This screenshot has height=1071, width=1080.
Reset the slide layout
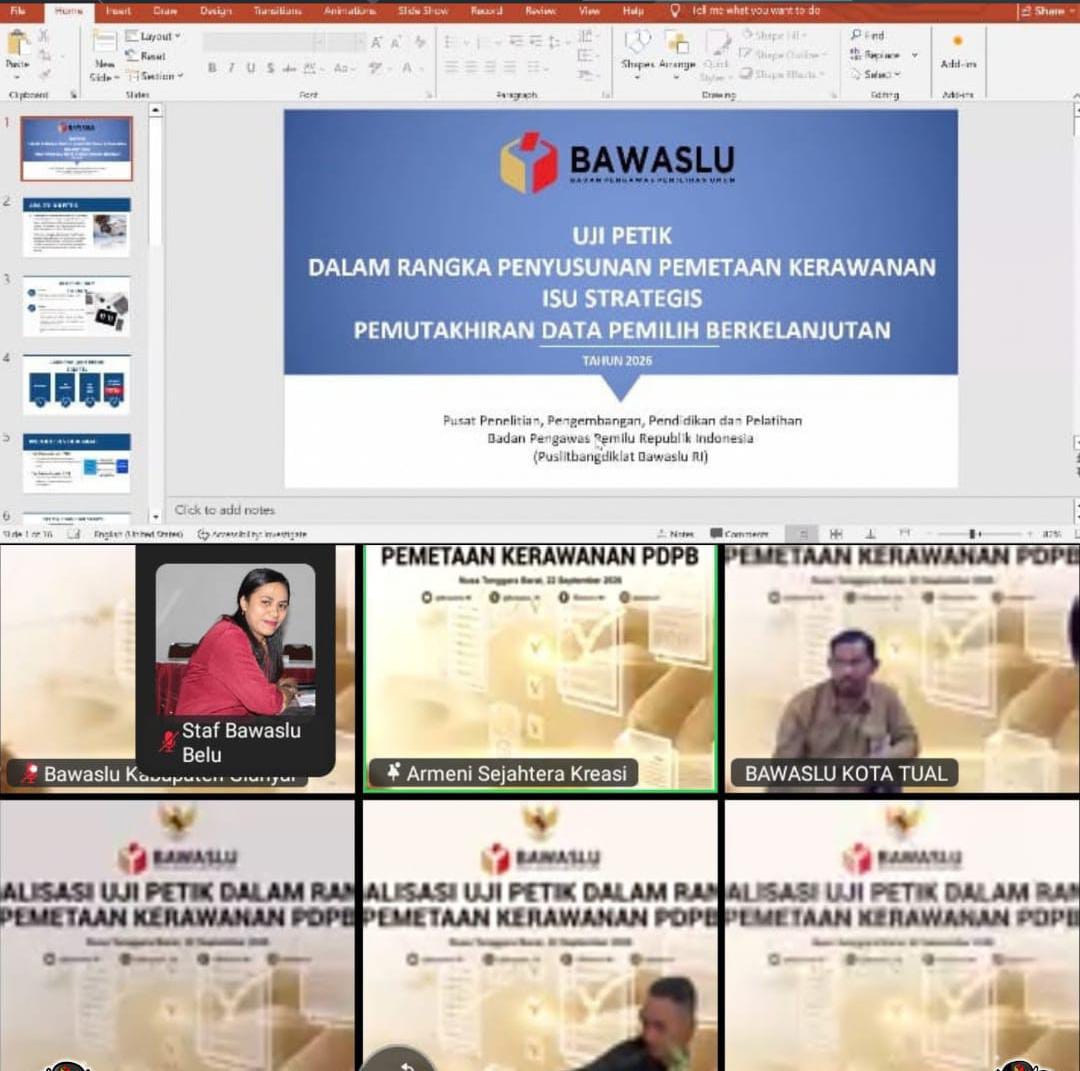point(146,56)
